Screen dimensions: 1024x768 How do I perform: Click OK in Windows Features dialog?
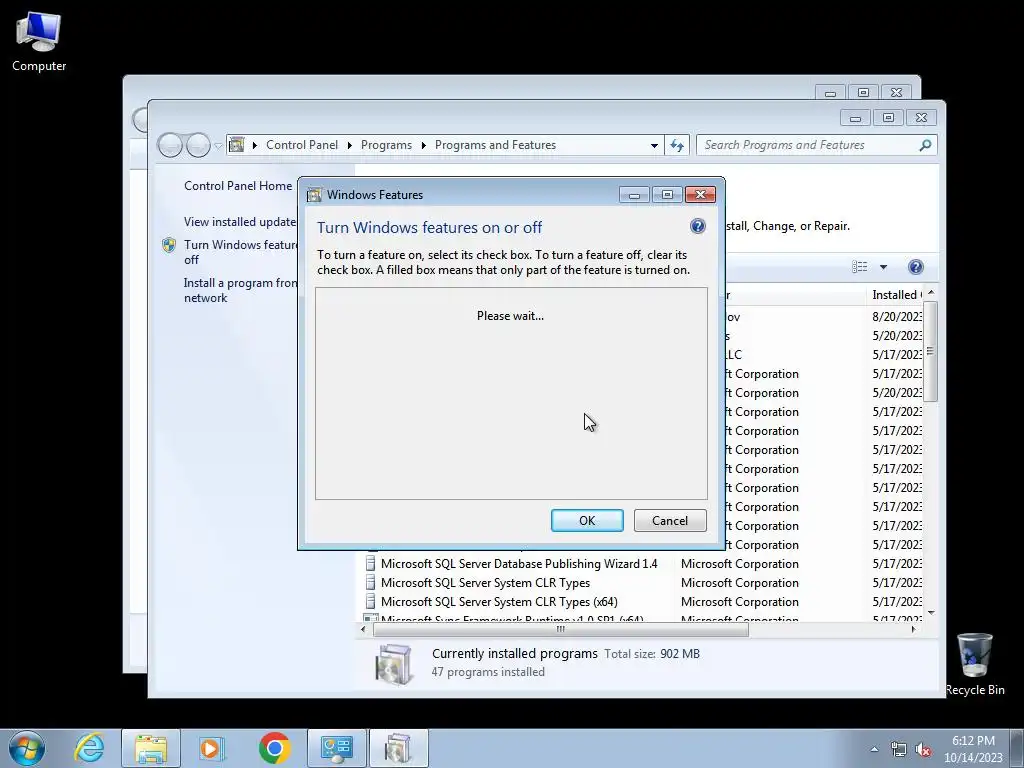587,520
